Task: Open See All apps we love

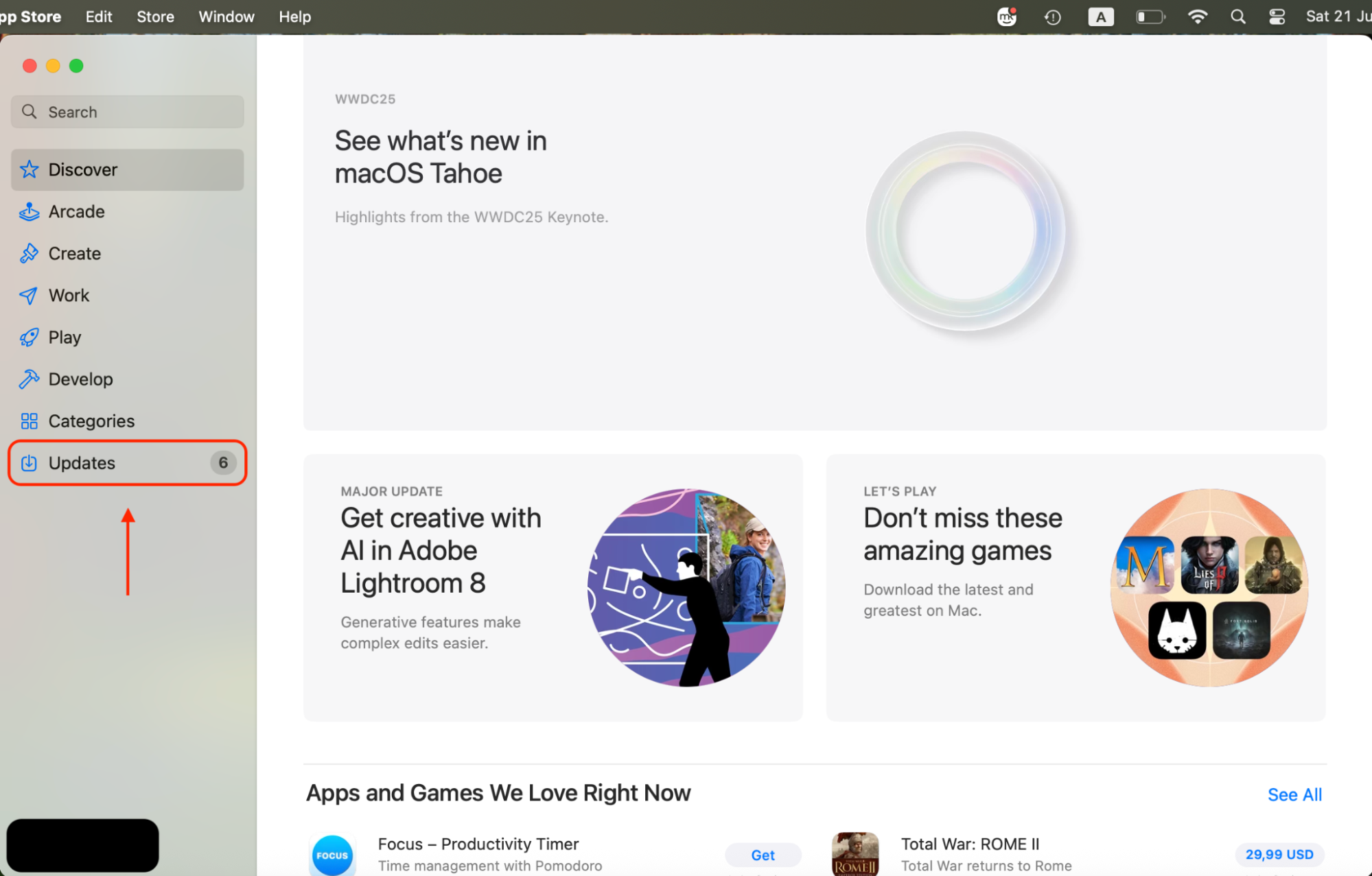Action: pos(1294,794)
